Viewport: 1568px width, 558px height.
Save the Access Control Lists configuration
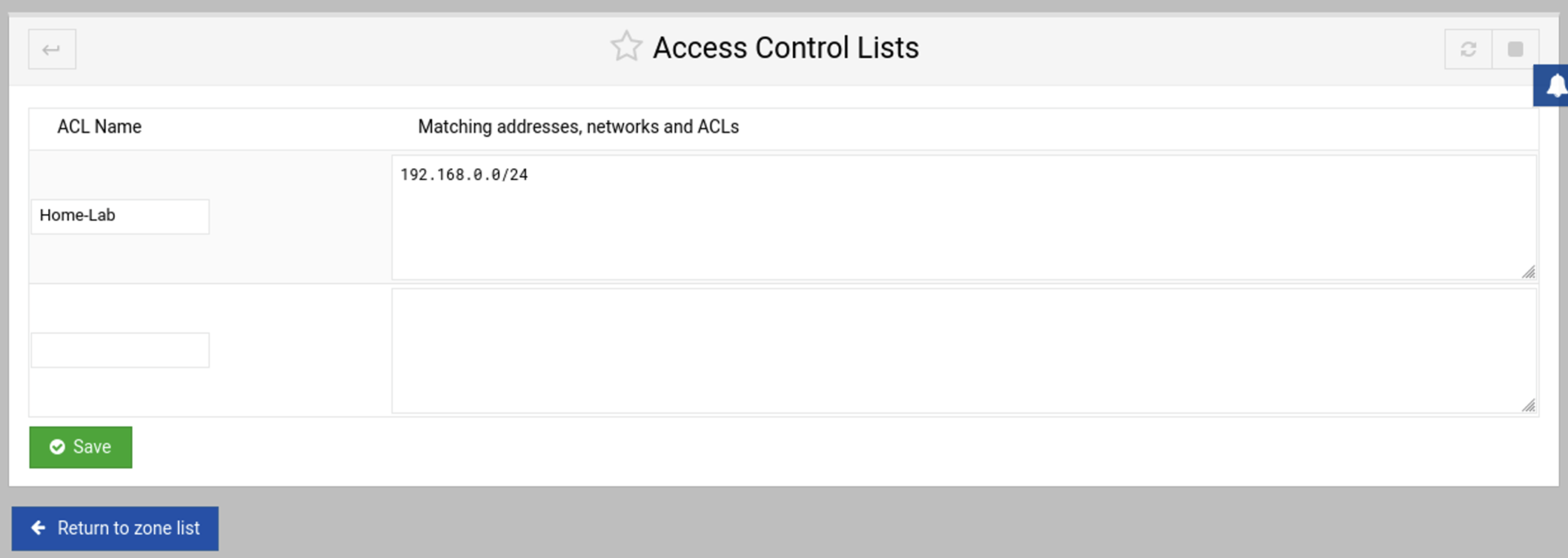[x=80, y=447]
